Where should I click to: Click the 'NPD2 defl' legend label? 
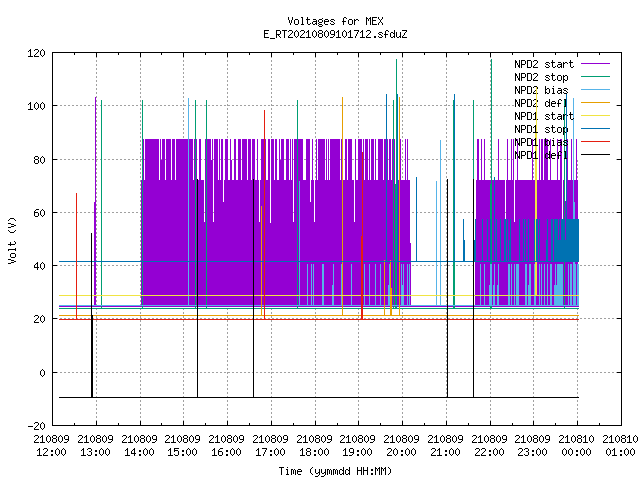point(541,103)
